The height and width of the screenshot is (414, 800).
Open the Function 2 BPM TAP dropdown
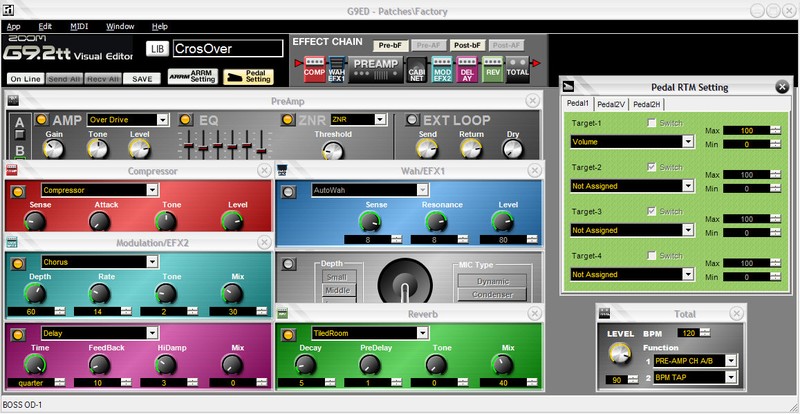tap(732, 377)
